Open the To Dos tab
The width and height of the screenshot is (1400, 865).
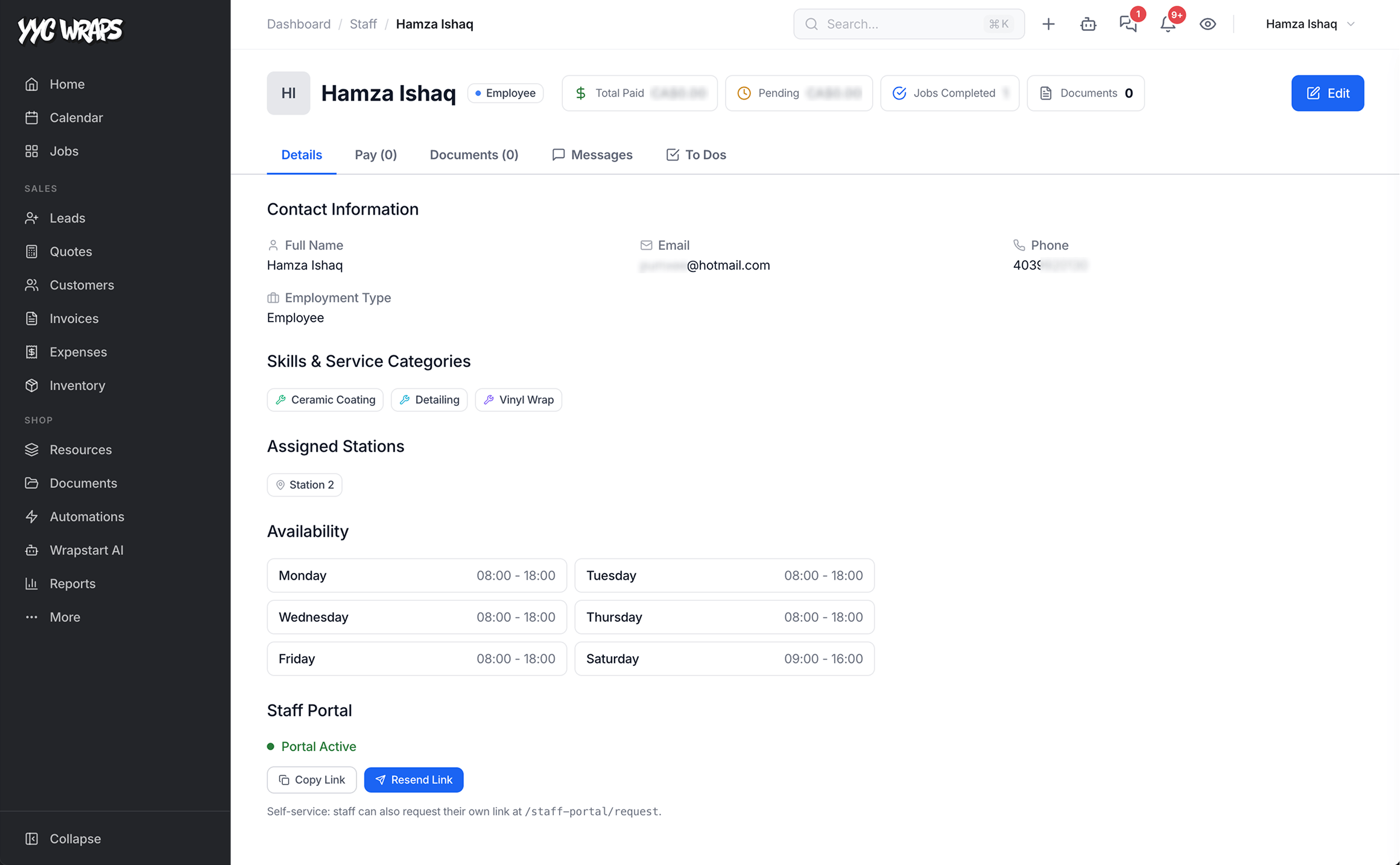pyautogui.click(x=696, y=155)
